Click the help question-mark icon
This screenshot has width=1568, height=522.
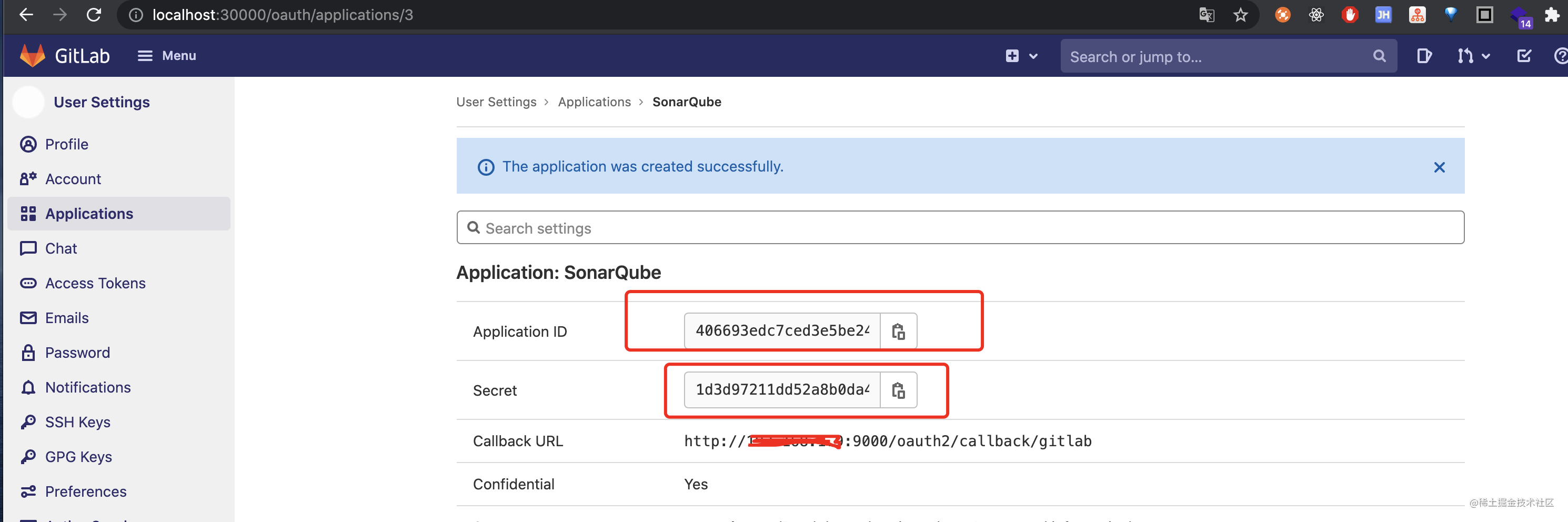click(x=1560, y=55)
